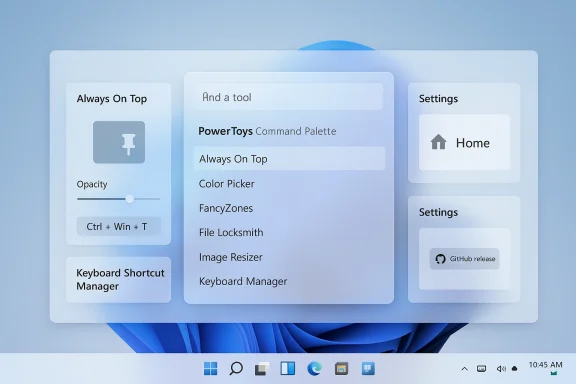Click the keyboard icon in system tray

tap(481, 369)
